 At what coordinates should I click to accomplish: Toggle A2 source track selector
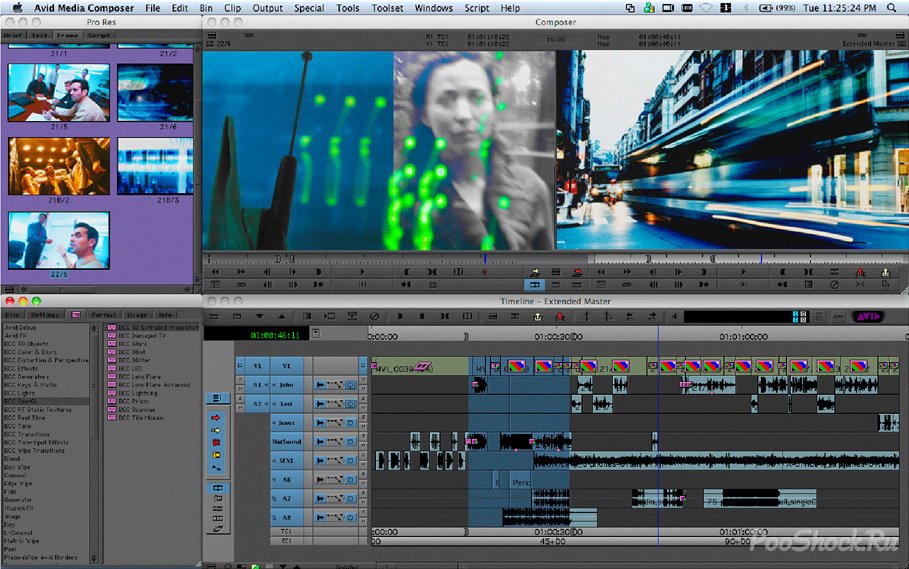[x=257, y=404]
